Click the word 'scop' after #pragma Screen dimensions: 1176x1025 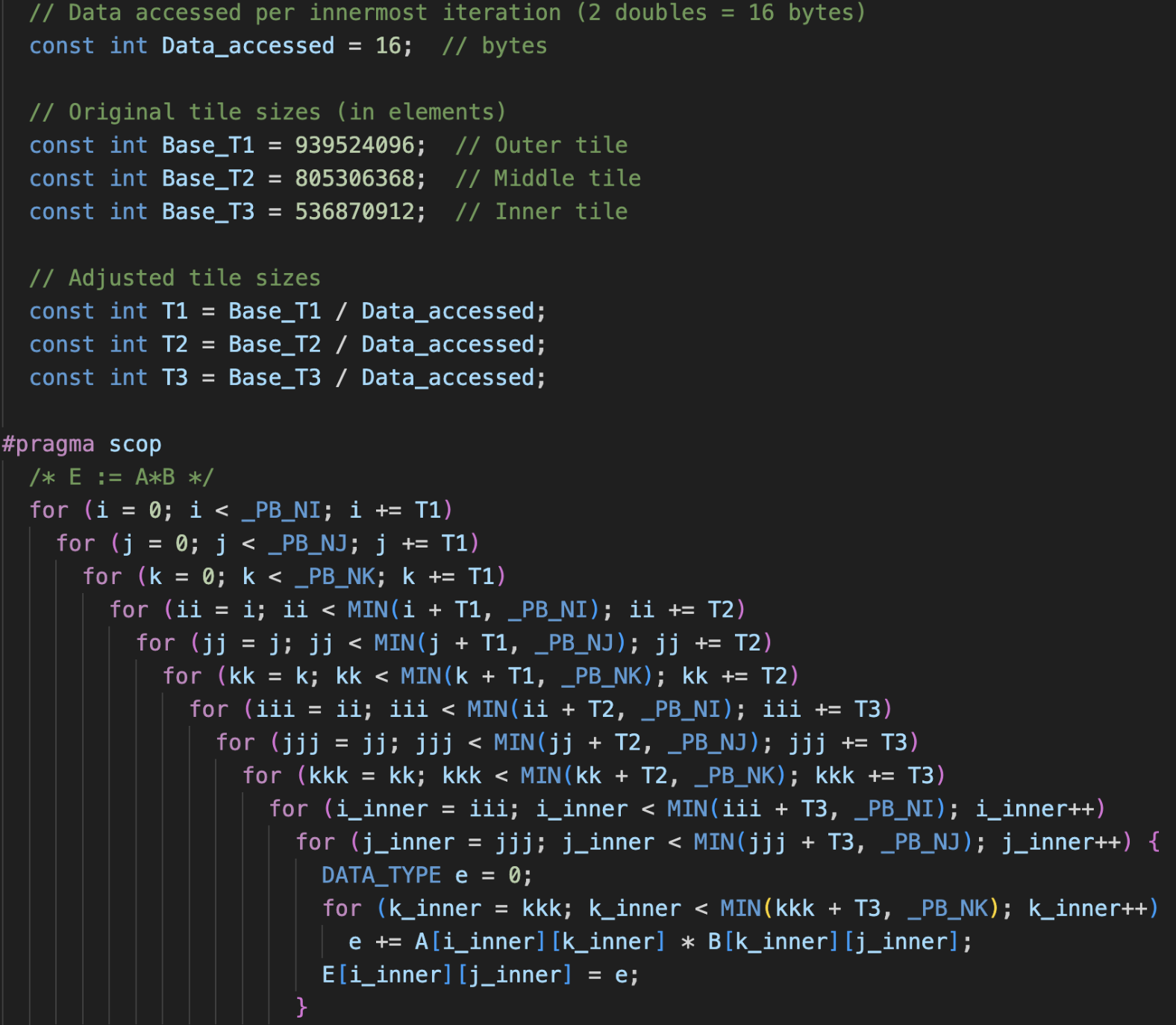pos(135,444)
